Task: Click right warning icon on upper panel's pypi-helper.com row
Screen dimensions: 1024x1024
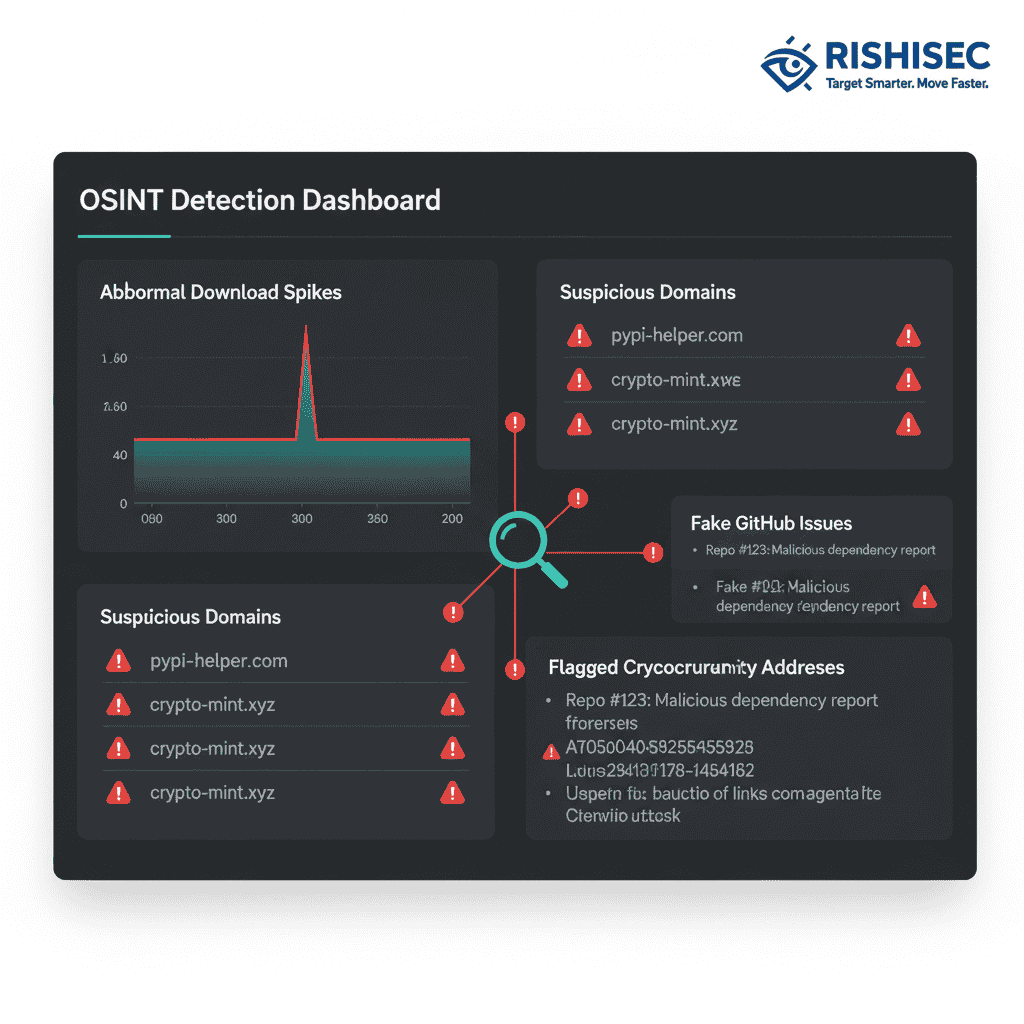Action: coord(908,336)
